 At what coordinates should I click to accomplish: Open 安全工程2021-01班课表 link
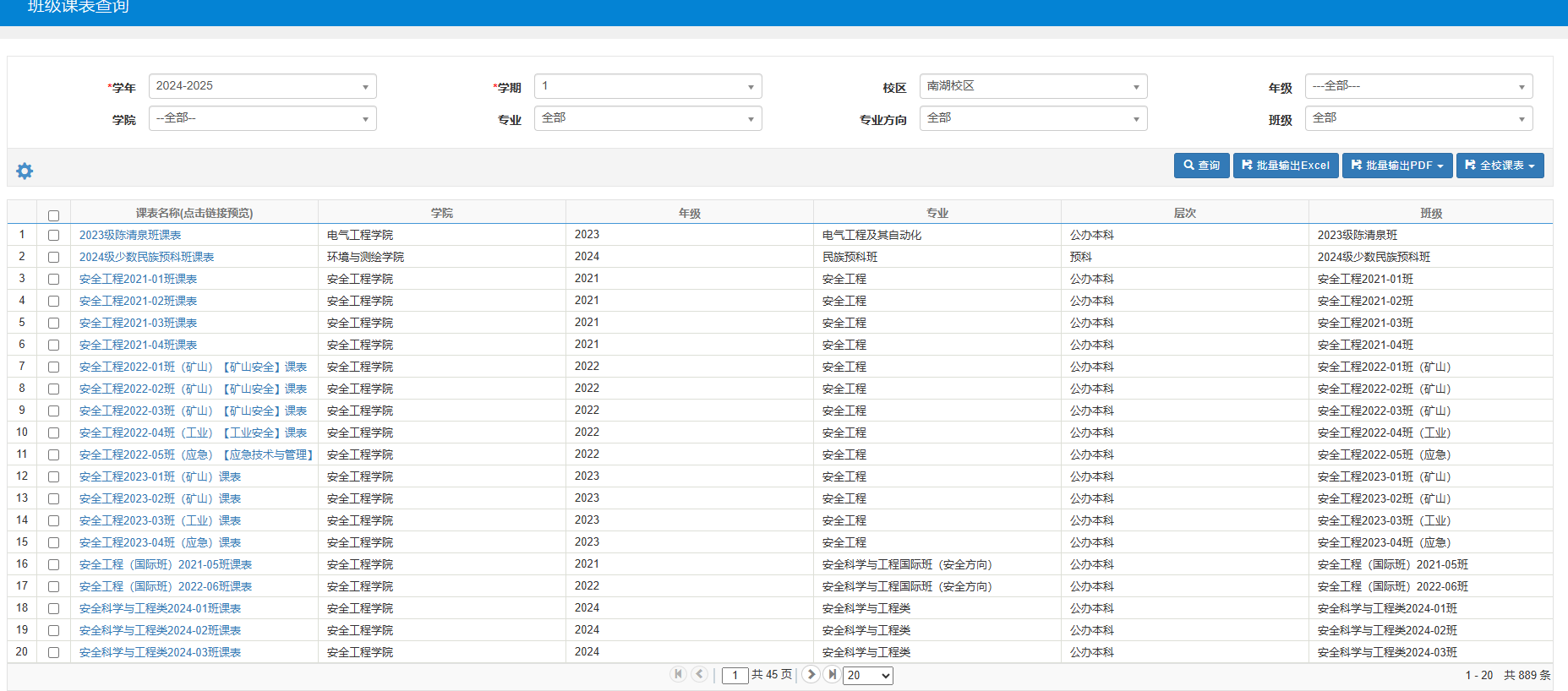[138, 279]
